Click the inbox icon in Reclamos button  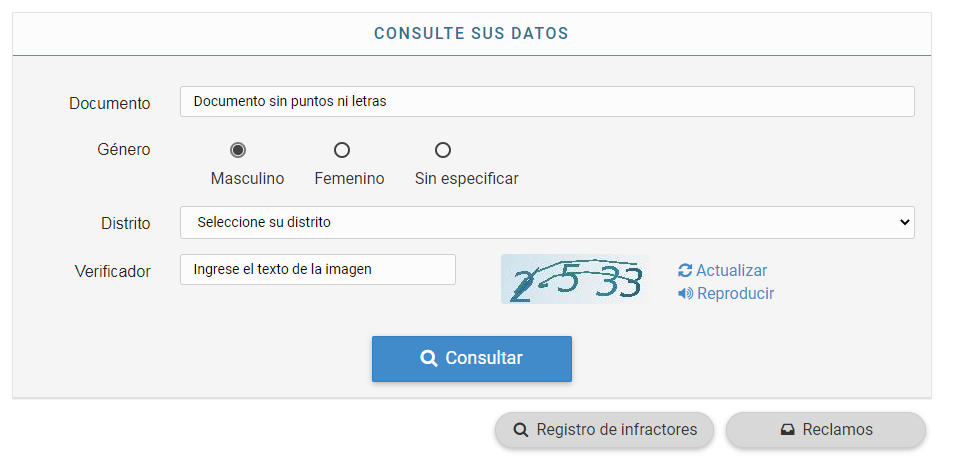click(788, 430)
